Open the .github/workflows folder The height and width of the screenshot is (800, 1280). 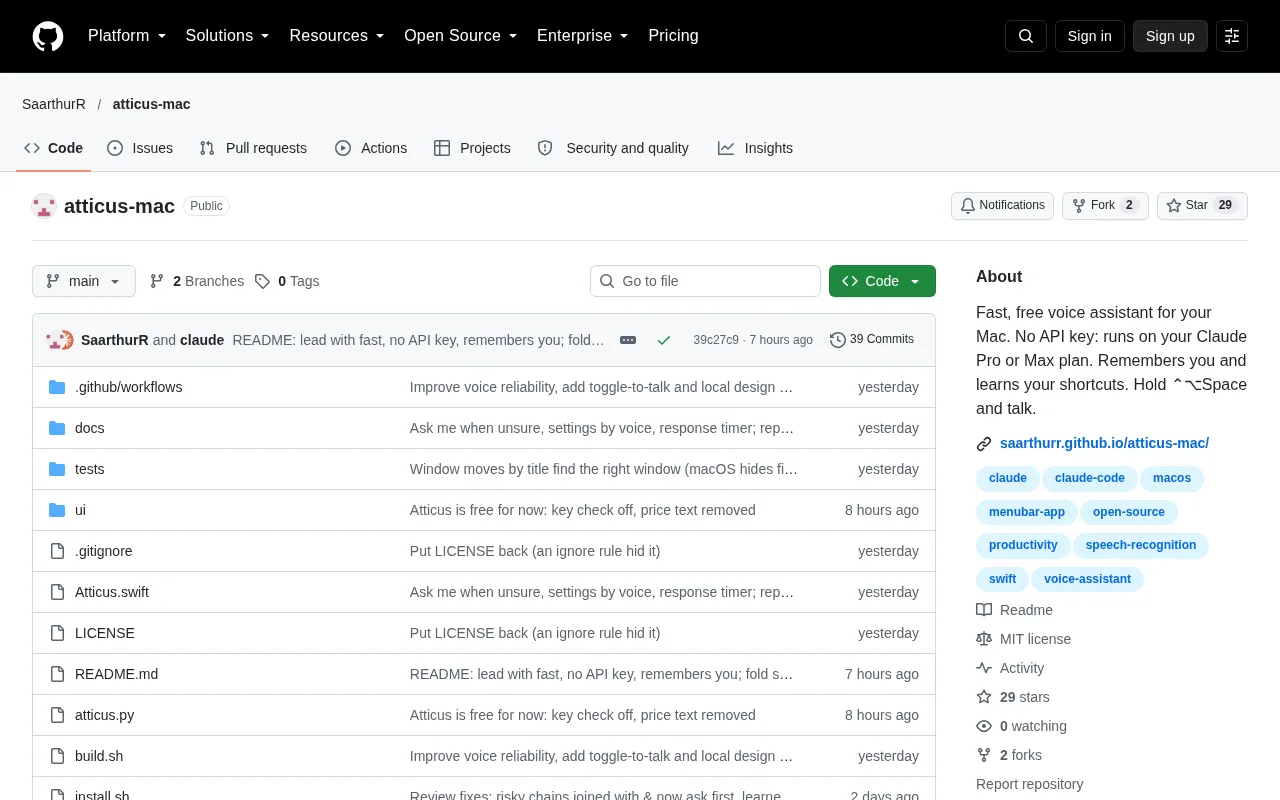[128, 387]
